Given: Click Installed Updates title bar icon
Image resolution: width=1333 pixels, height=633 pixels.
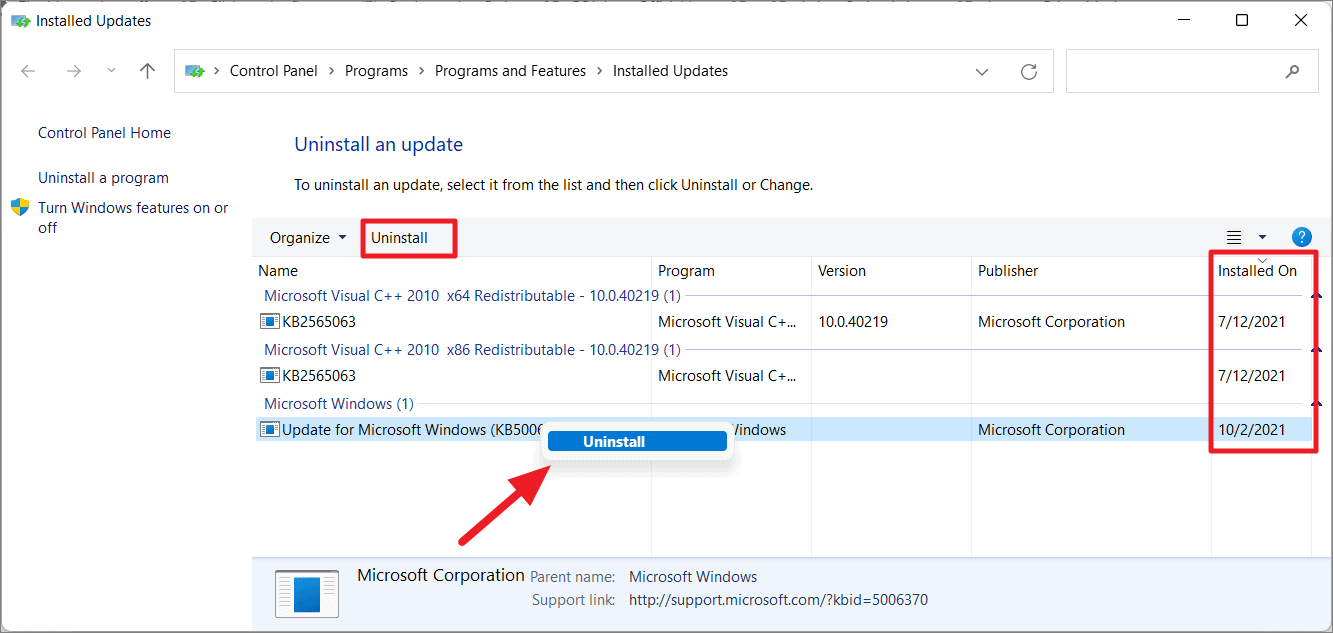Looking at the screenshot, I should point(20,20).
